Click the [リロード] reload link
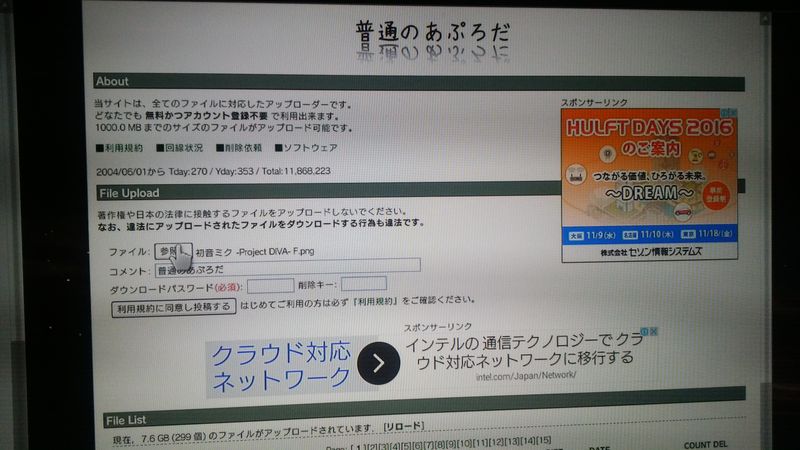The height and width of the screenshot is (450, 800). click(x=404, y=427)
